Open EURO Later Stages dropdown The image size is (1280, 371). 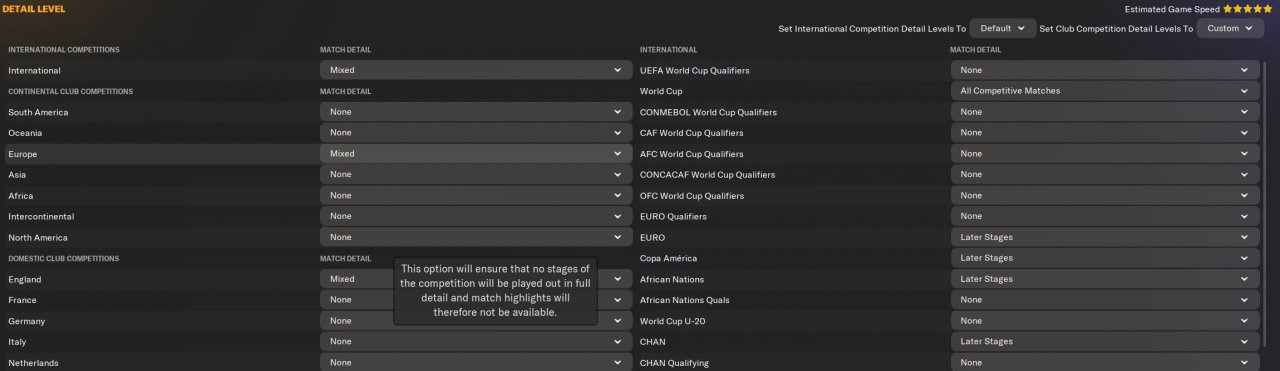click(x=1105, y=237)
